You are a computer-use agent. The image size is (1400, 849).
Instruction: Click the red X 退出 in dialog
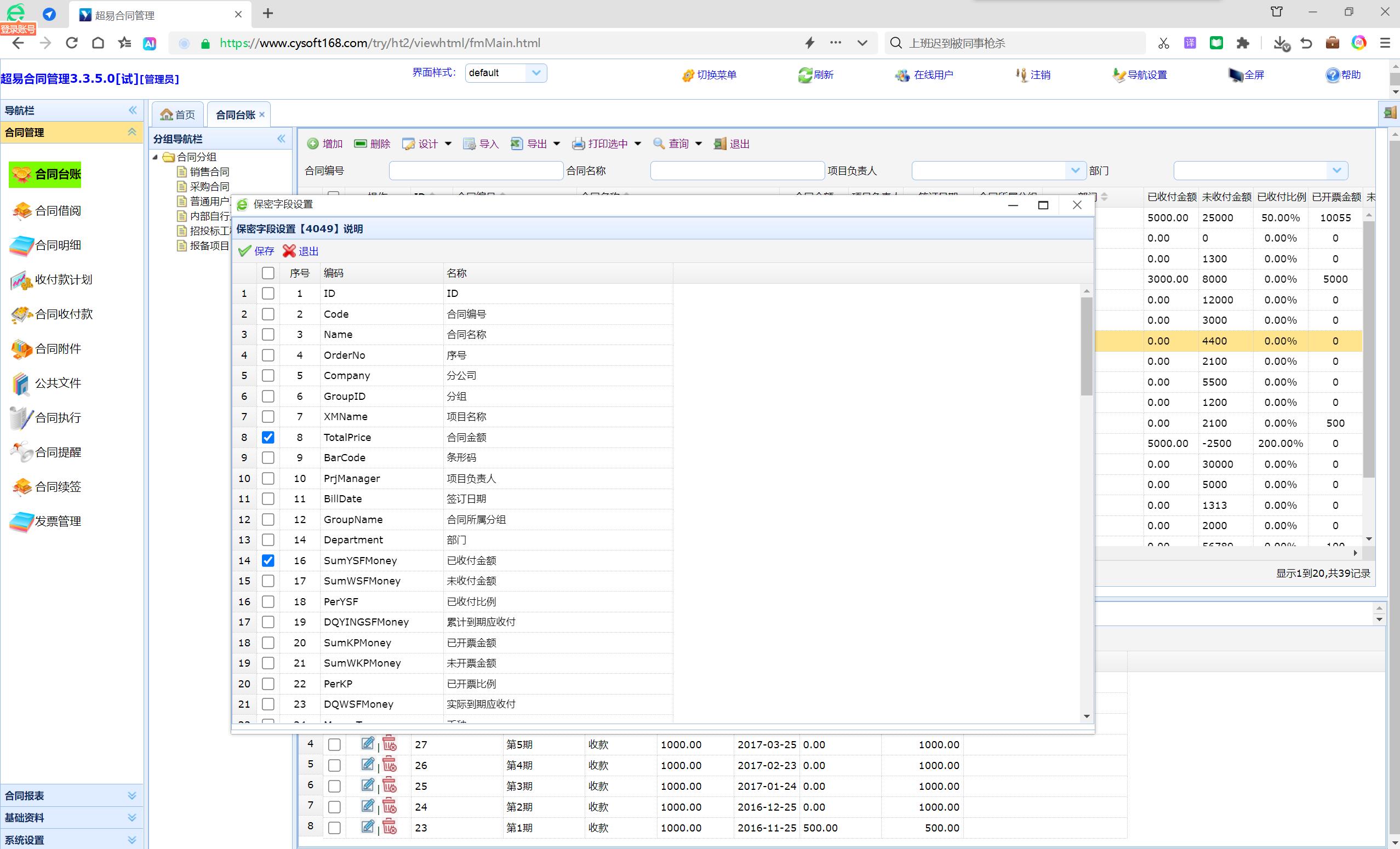289,251
